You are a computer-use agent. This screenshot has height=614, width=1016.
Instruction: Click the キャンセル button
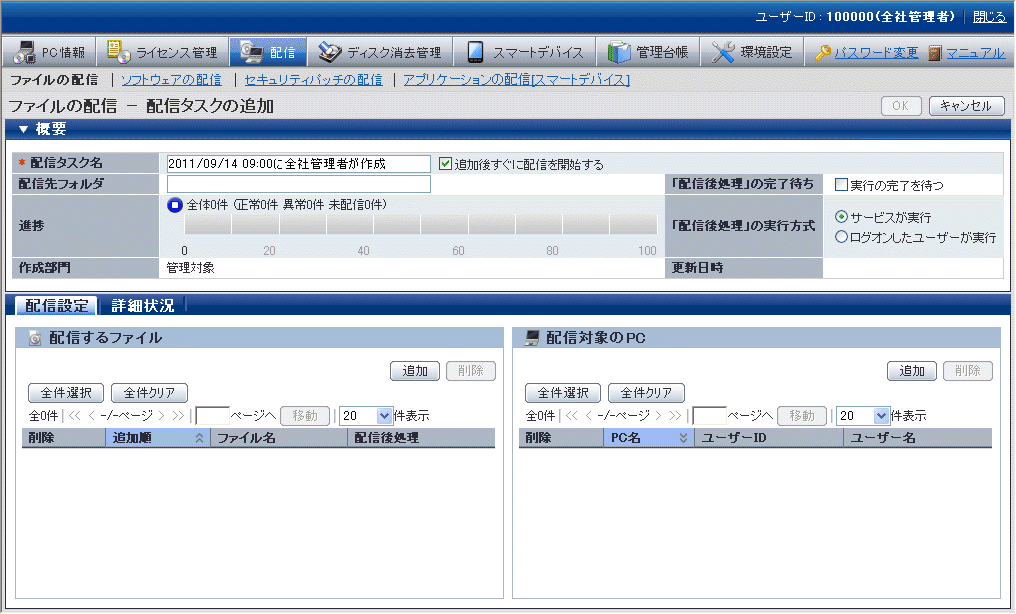pos(966,106)
